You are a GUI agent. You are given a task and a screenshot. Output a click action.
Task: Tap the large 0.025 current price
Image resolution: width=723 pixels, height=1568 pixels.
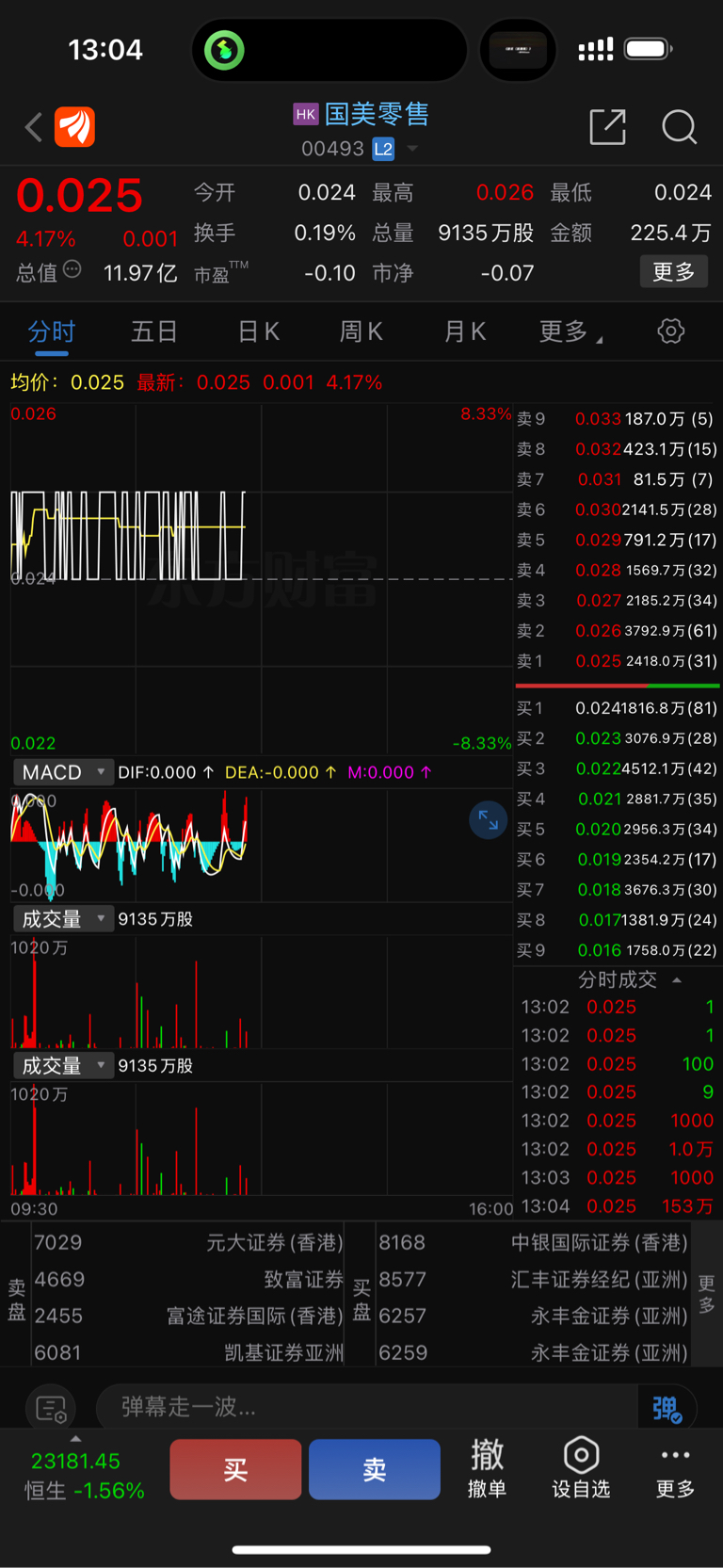(79, 196)
